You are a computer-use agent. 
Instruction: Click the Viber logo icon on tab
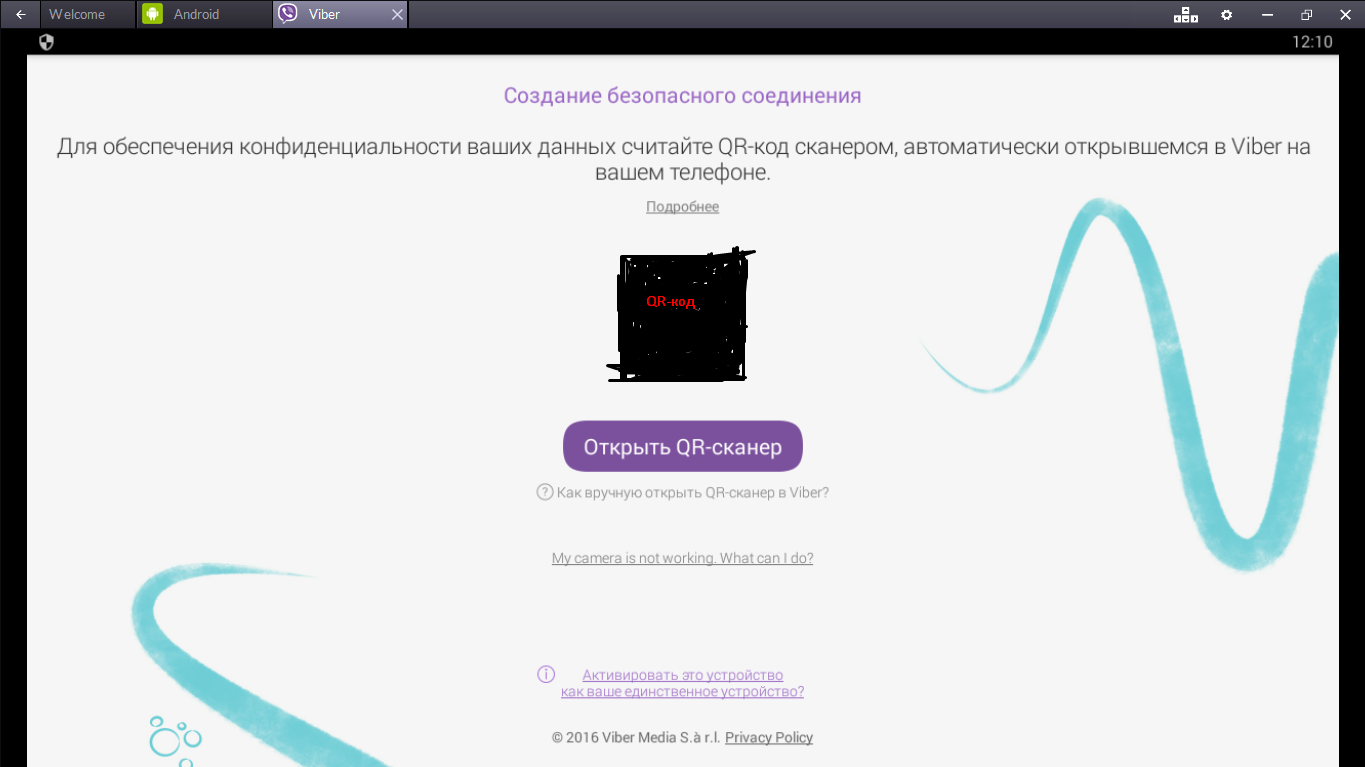[288, 14]
